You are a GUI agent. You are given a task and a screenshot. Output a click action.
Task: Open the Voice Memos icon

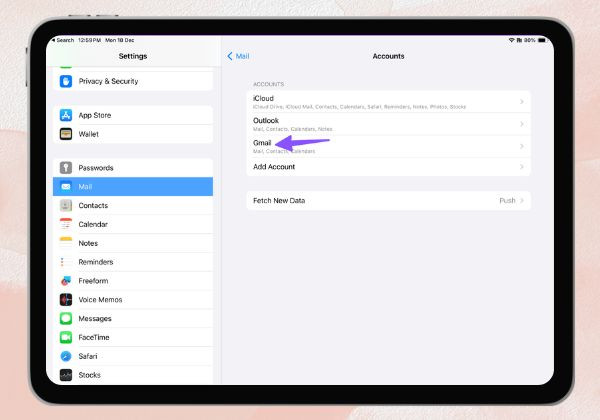[66, 300]
